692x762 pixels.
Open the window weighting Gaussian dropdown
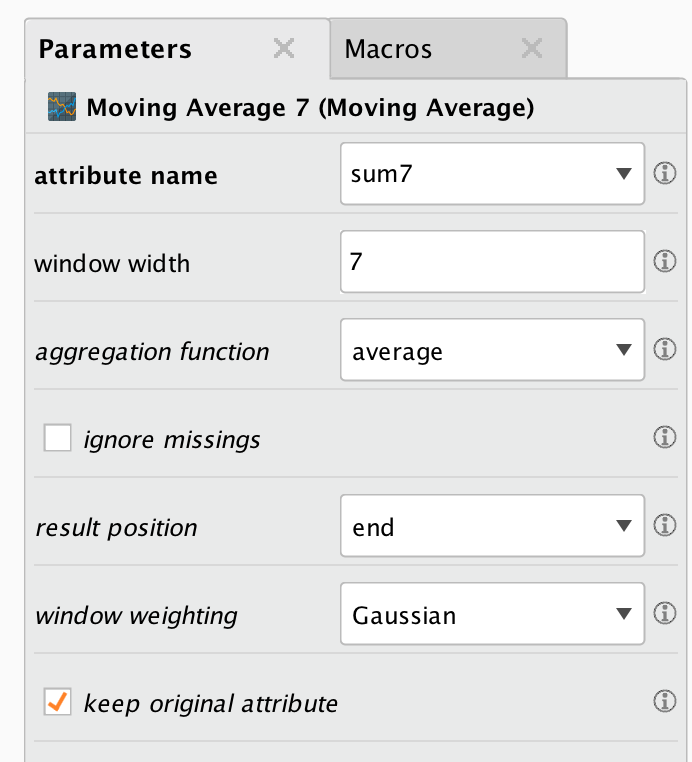pos(492,613)
